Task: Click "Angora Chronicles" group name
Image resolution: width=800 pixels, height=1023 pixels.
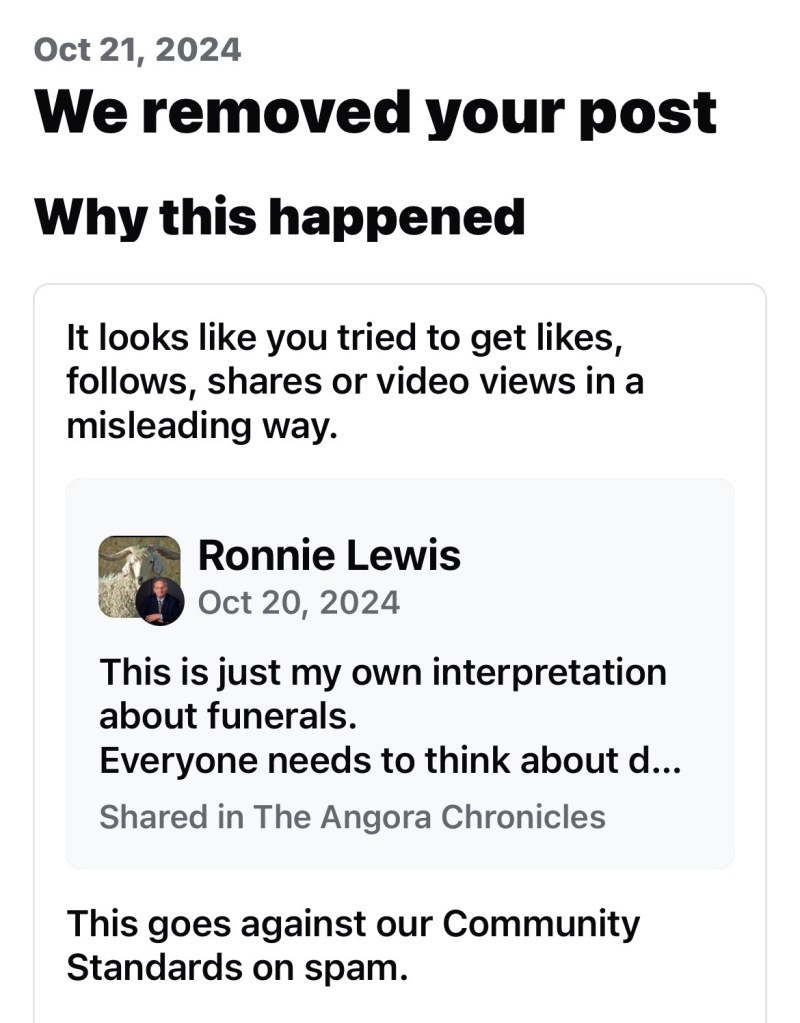Action: coord(463,816)
